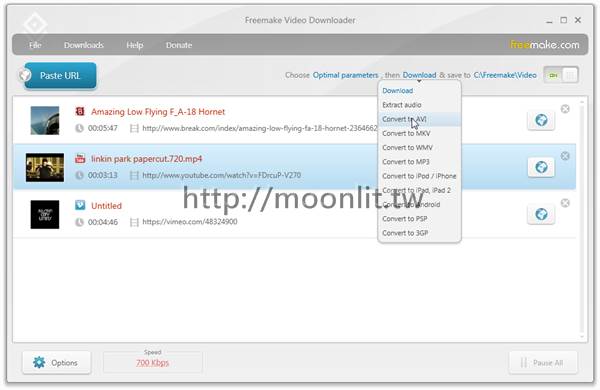Choose Extract audio option
Image resolution: width=600 pixels, height=390 pixels.
pyautogui.click(x=402, y=105)
